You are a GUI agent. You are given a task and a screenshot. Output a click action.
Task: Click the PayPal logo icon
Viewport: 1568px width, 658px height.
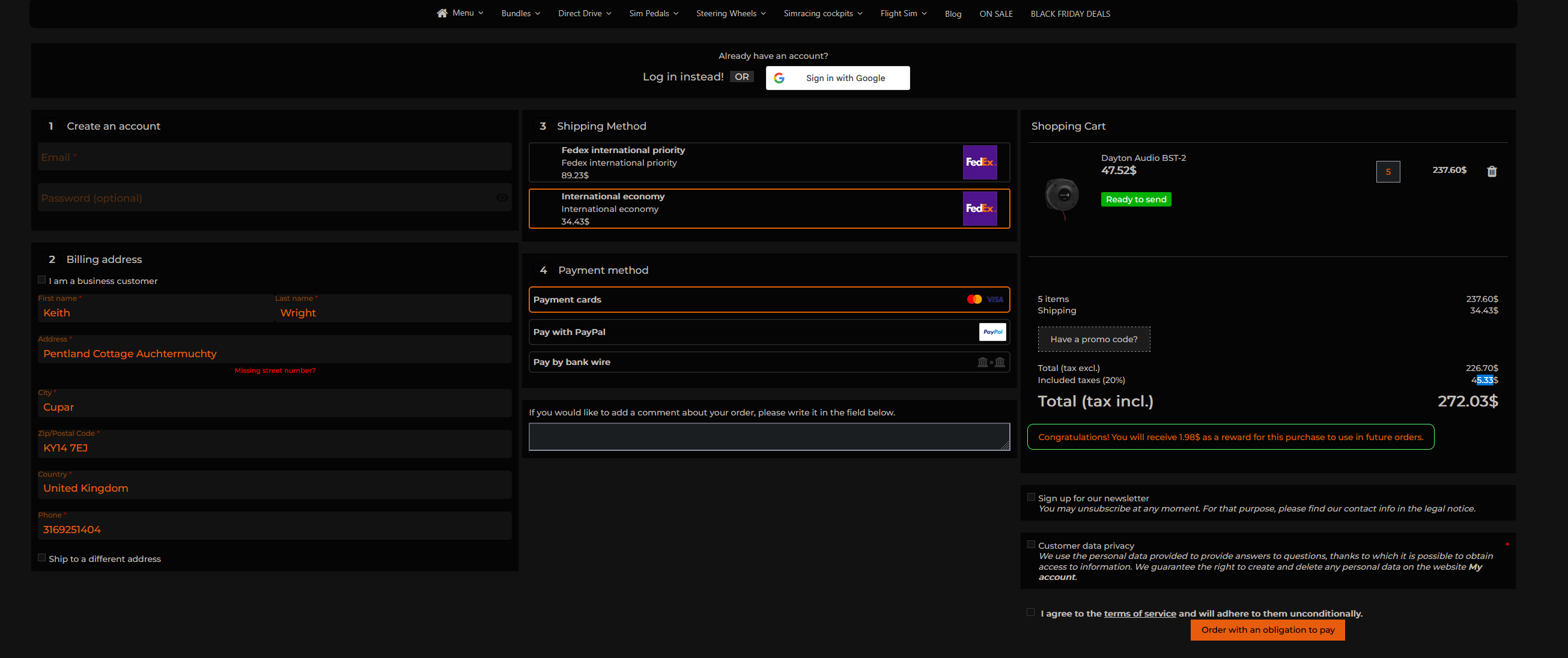(992, 332)
